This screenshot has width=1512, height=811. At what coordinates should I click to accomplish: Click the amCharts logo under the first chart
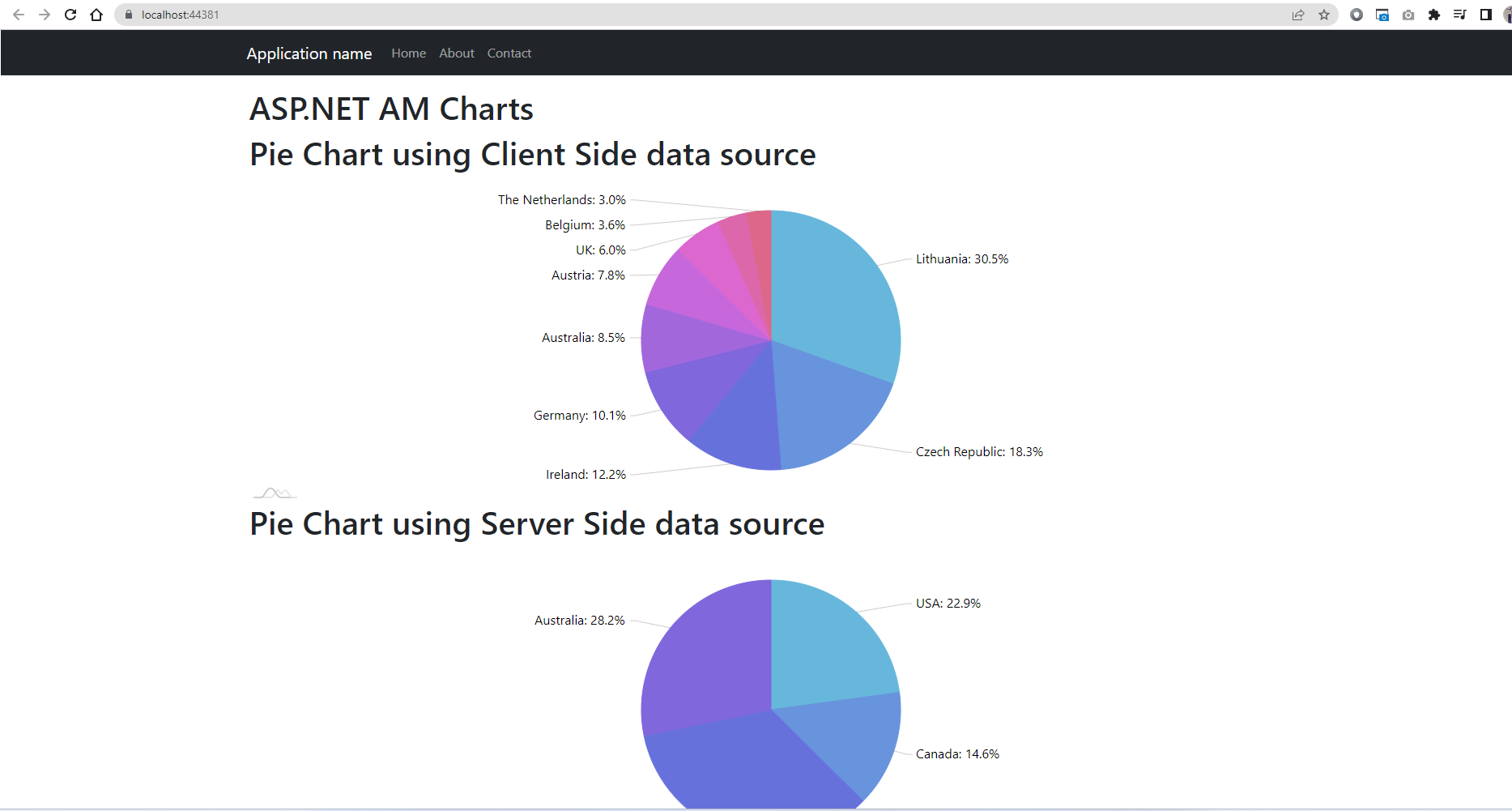(x=275, y=493)
